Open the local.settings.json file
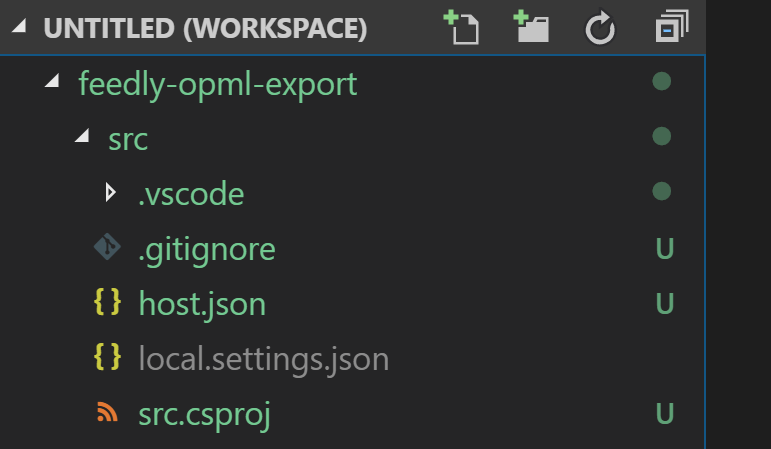This screenshot has width=771, height=449. pyautogui.click(x=263, y=358)
